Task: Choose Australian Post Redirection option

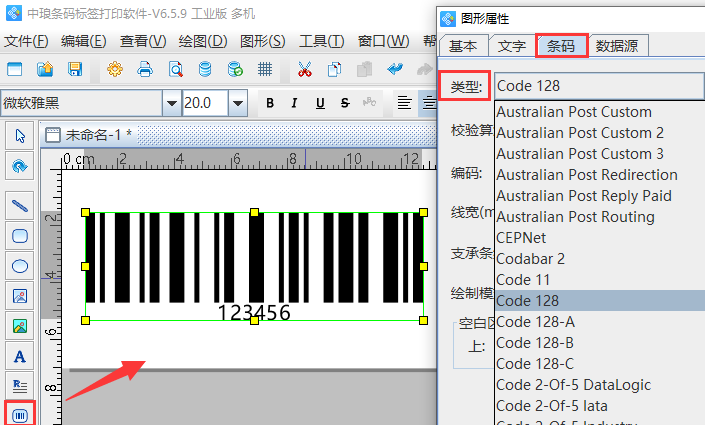Action: (600, 175)
